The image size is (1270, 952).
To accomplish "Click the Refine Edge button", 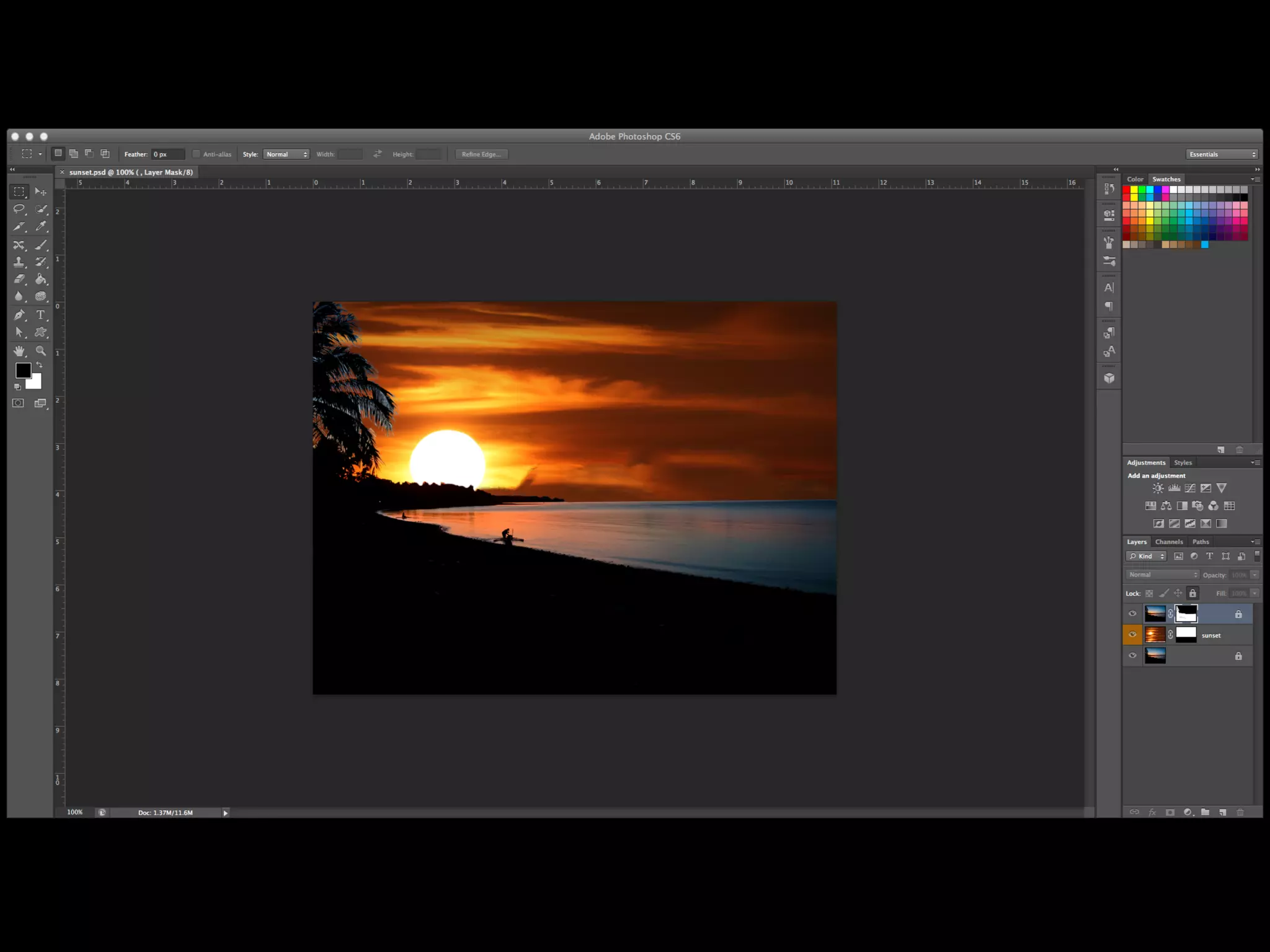I will (481, 154).
